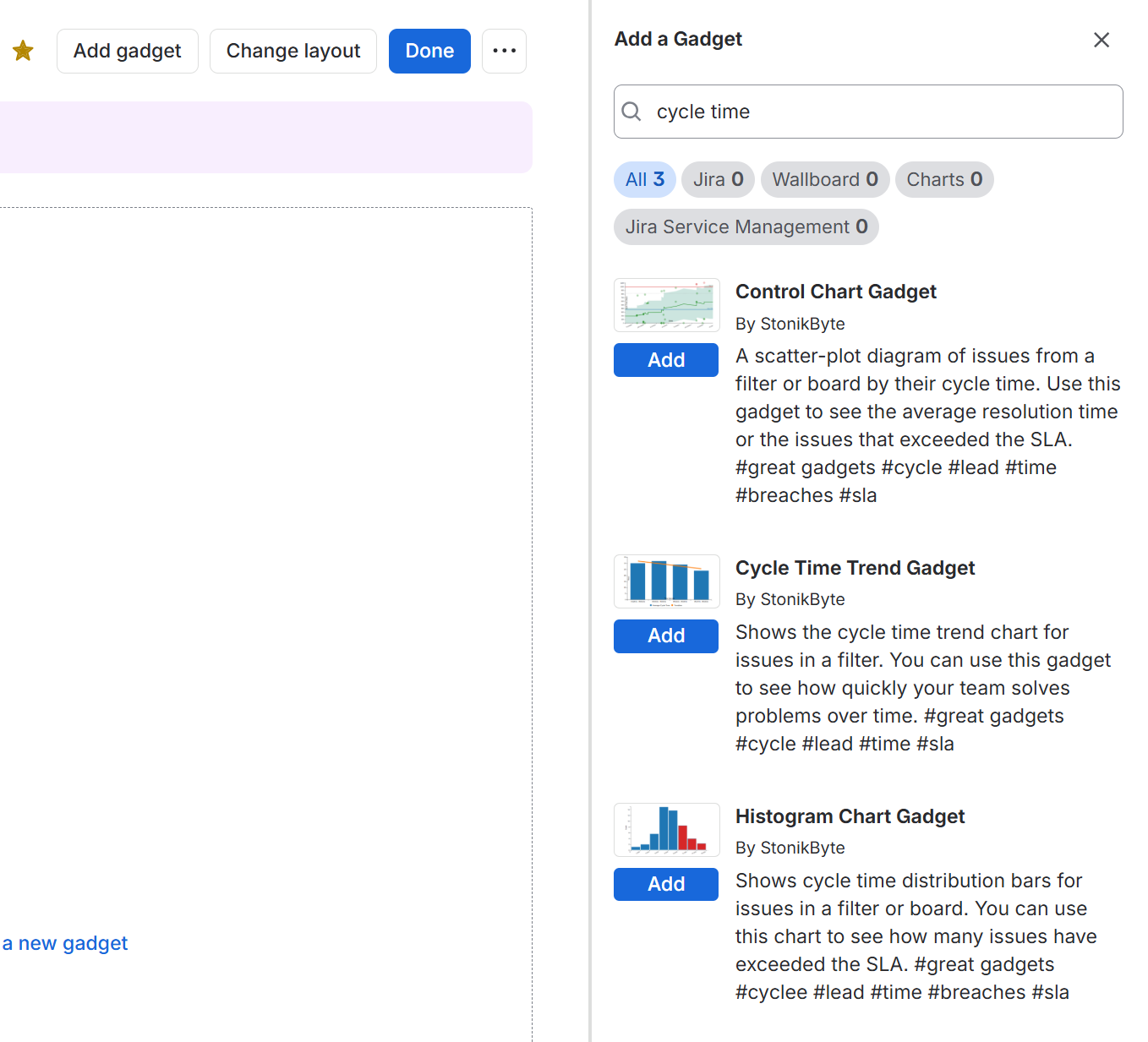This screenshot has height=1042, width=1148.
Task: Click the 'a new gadget' link
Action: (65, 943)
